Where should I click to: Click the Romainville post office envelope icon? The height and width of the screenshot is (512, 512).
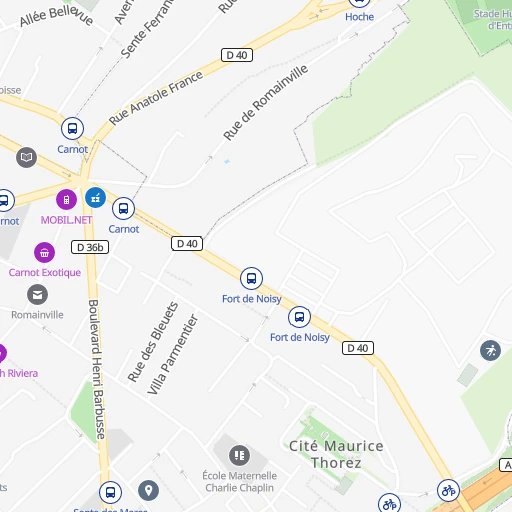37,295
